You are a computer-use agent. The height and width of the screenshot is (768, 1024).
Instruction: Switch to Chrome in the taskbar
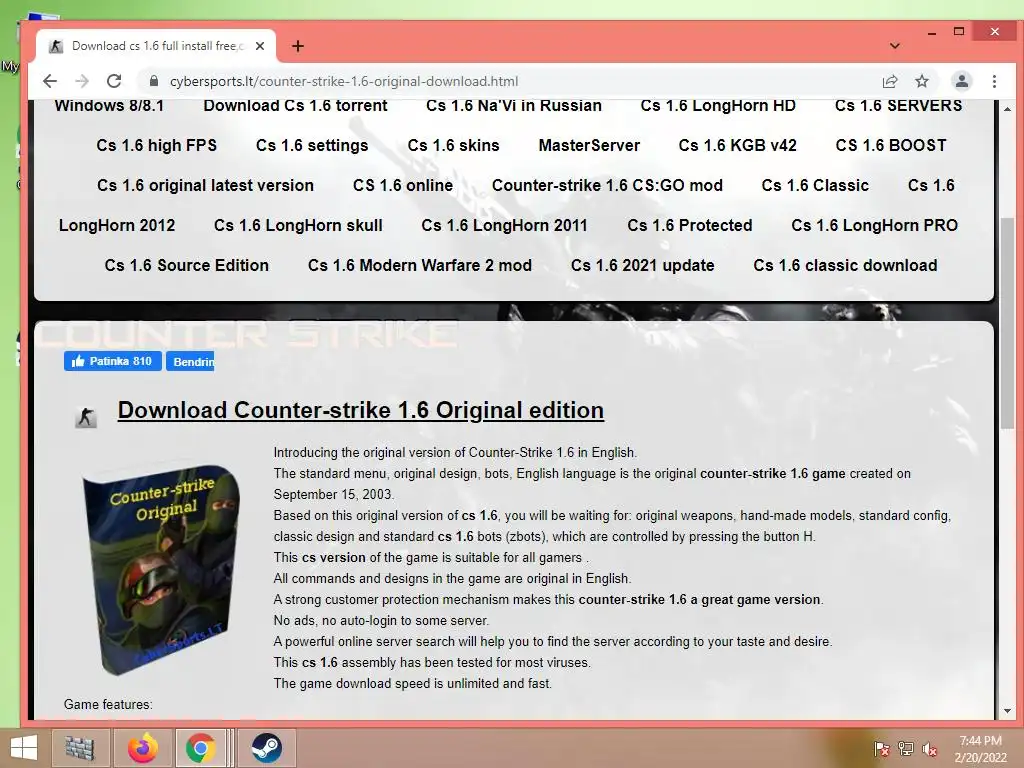pyautogui.click(x=200, y=748)
